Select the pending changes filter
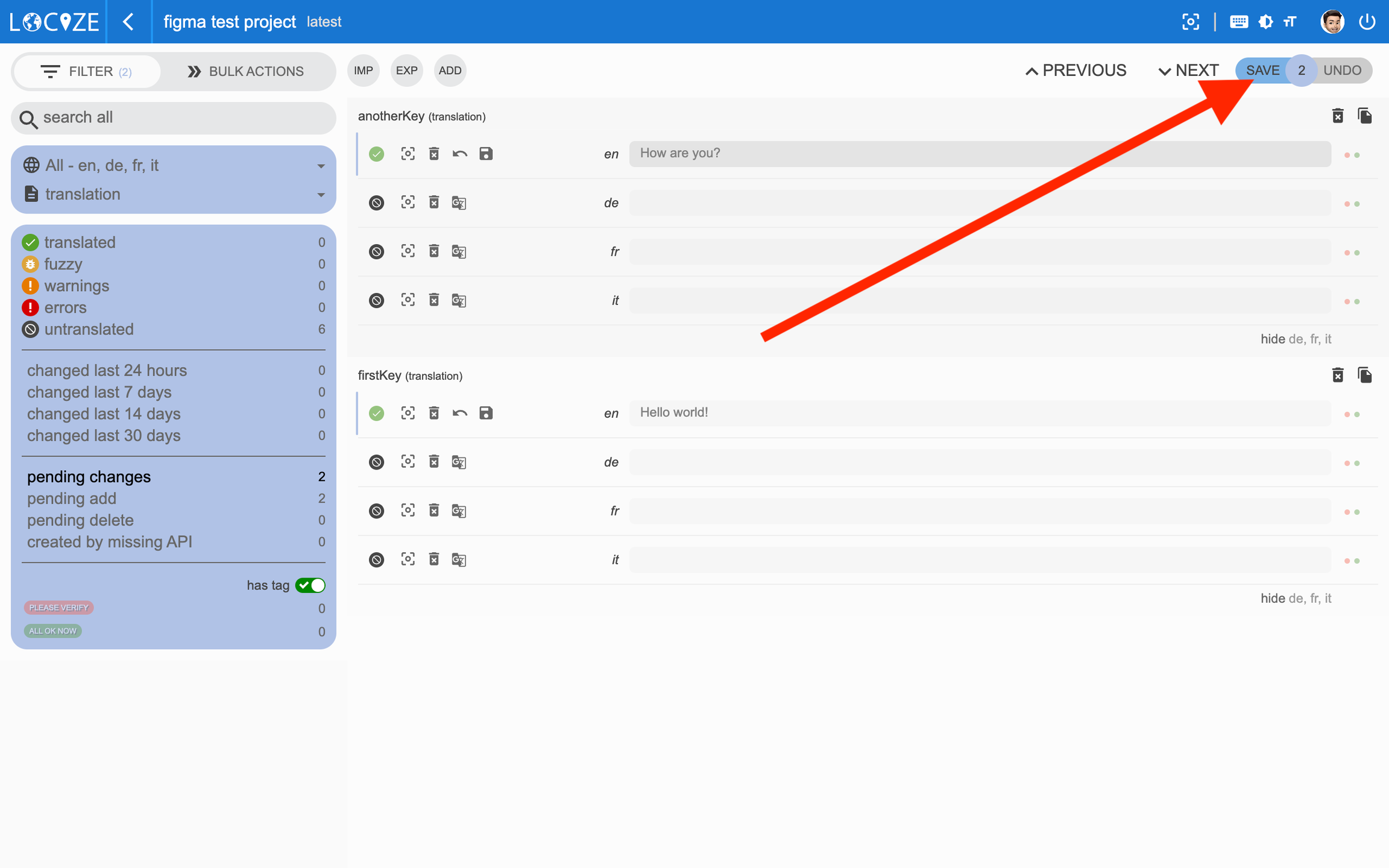Screen dimensions: 1389x868 pyautogui.click(x=89, y=477)
